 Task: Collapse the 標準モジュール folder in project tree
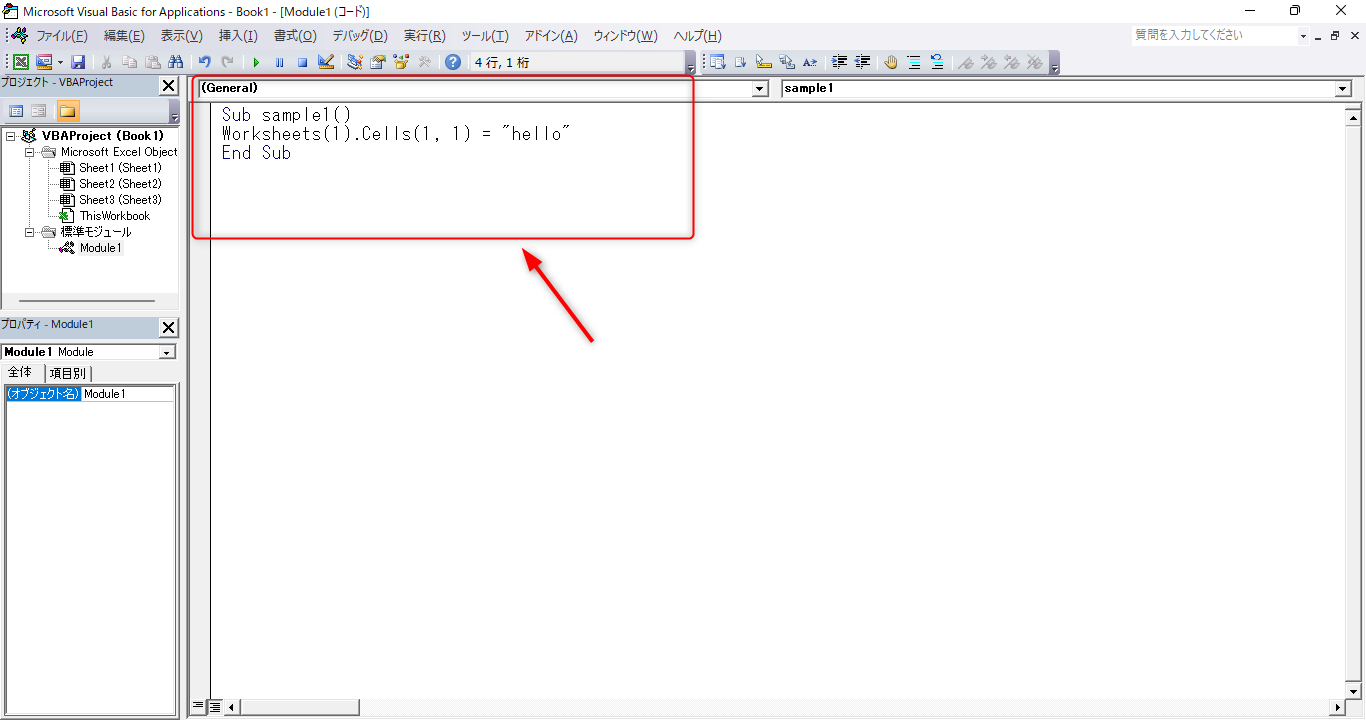pos(30,232)
